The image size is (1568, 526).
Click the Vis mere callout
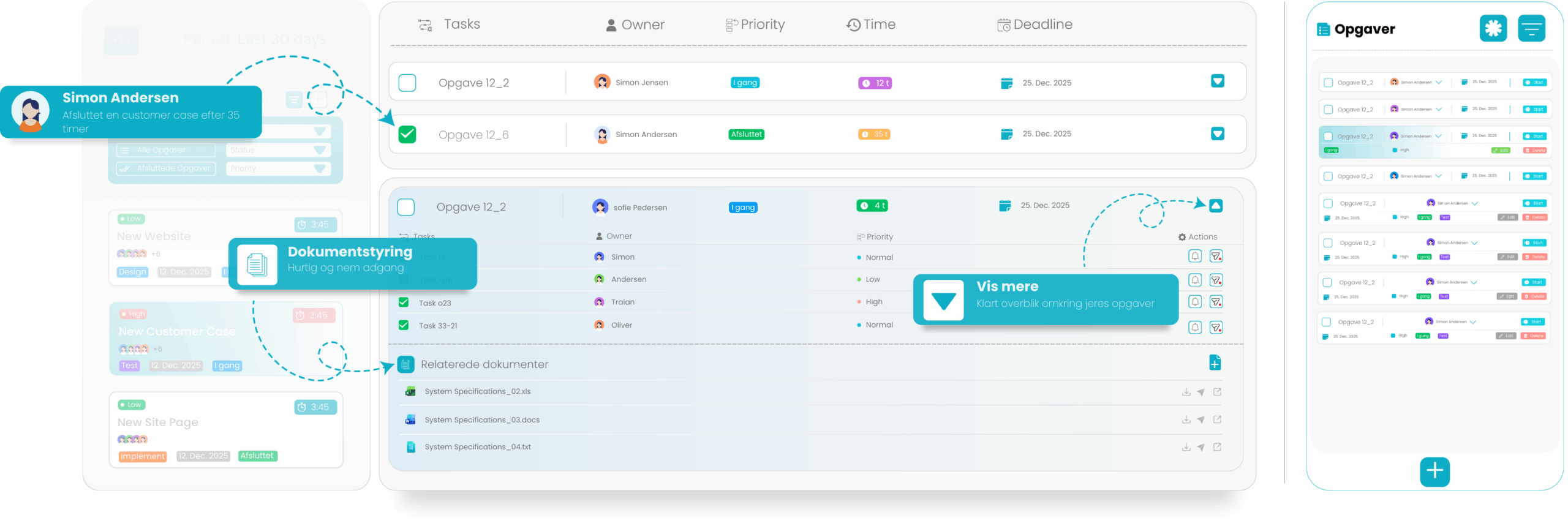(x=1046, y=299)
